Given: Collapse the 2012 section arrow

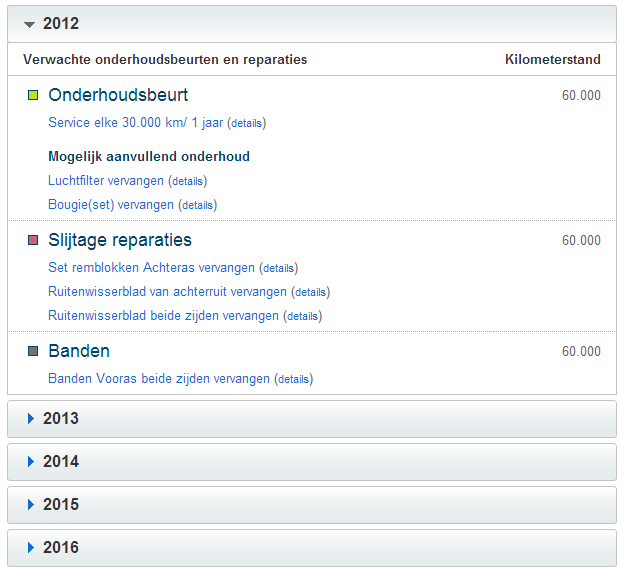Looking at the screenshot, I should [x=30, y=24].
